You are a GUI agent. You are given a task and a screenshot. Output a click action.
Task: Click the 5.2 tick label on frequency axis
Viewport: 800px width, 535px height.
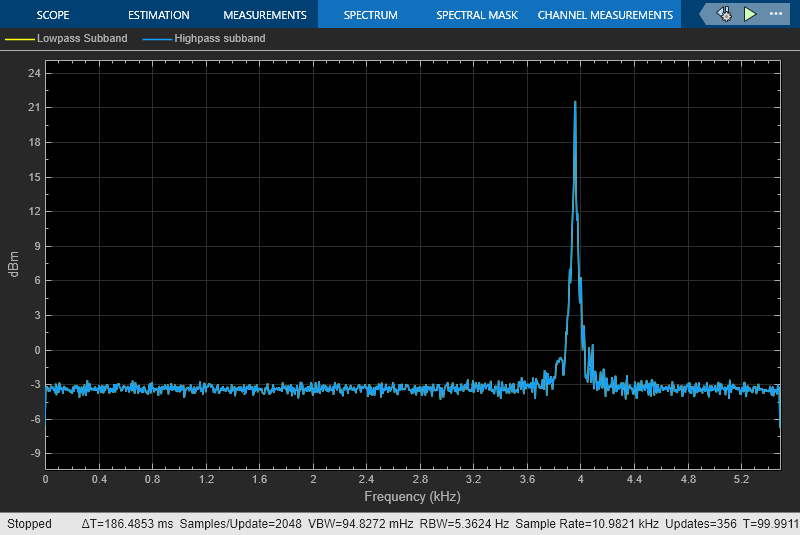741,479
